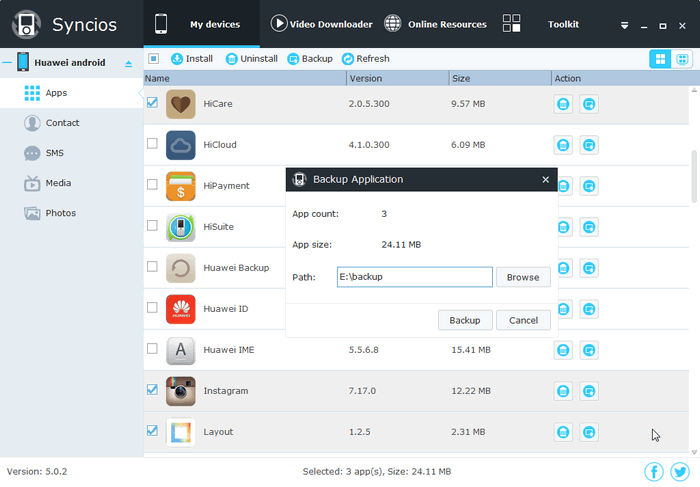The image size is (700, 487).
Task: Click the HiCare backup icon
Action: (x=589, y=104)
